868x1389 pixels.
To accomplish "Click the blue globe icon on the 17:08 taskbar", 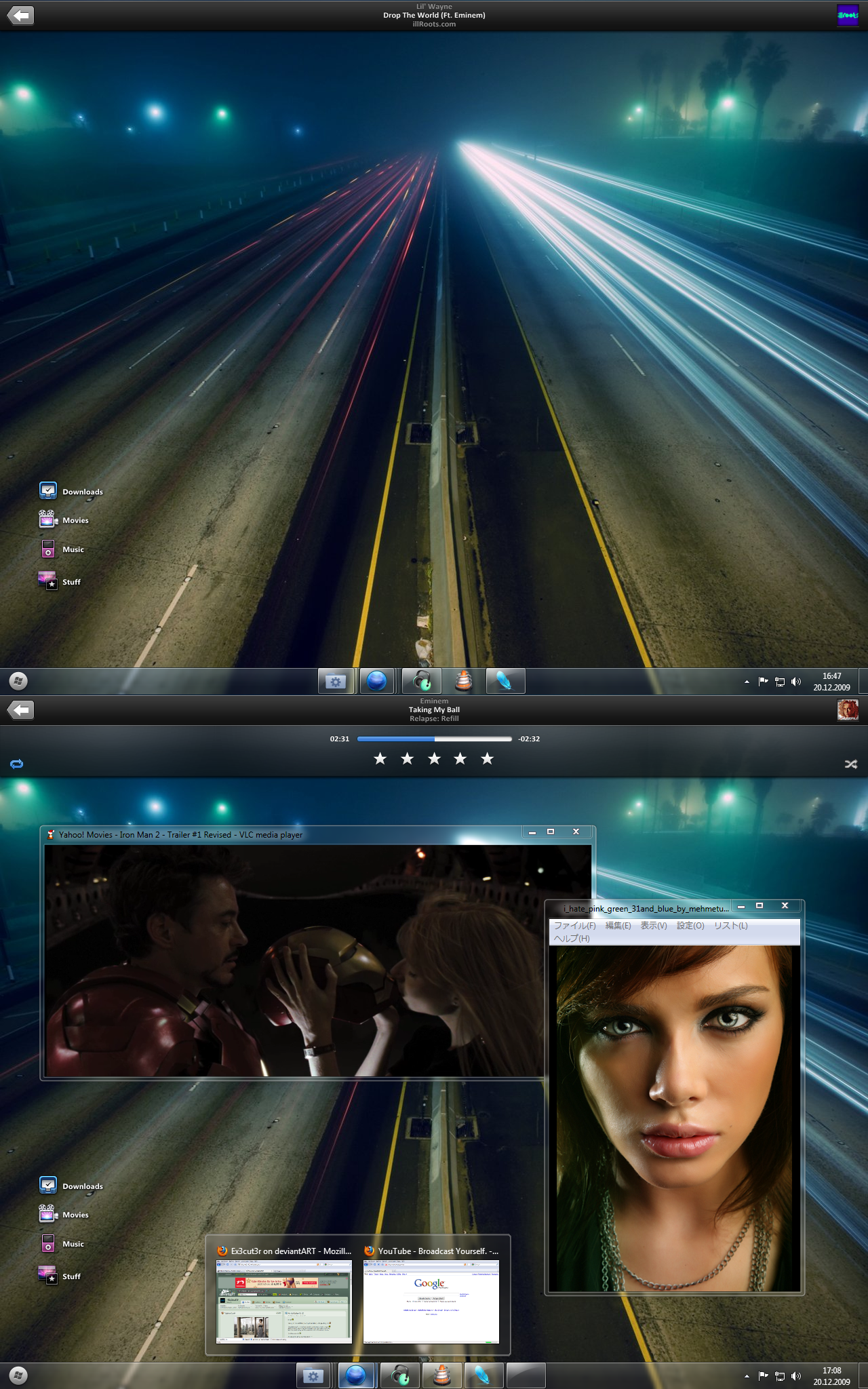I will [x=356, y=1376].
